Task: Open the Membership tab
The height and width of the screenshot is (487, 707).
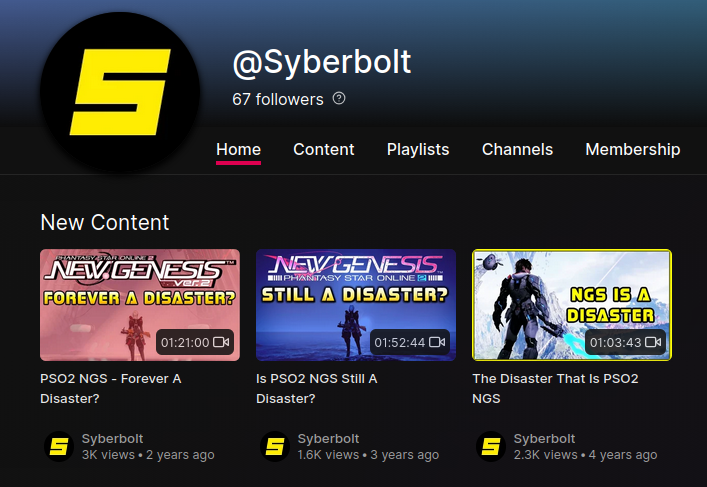Action: pos(633,149)
